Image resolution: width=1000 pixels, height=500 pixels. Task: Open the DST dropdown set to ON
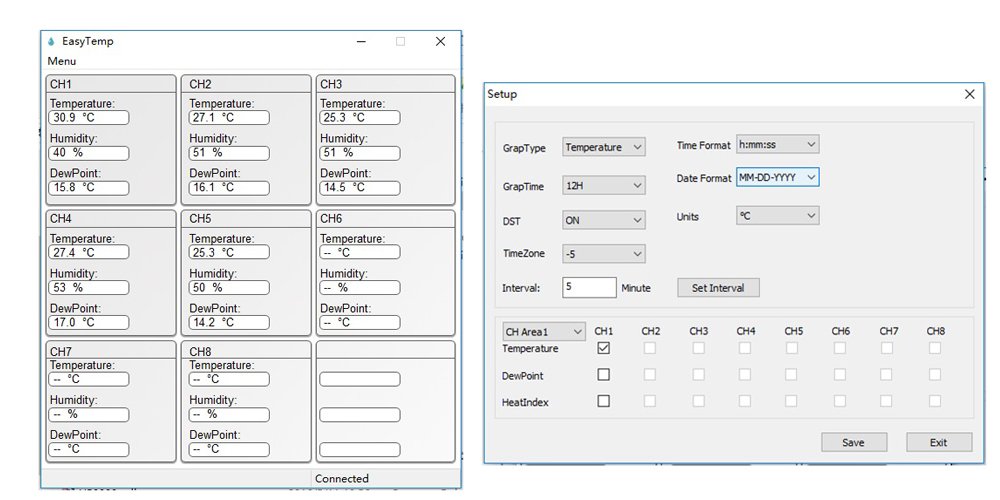point(603,220)
